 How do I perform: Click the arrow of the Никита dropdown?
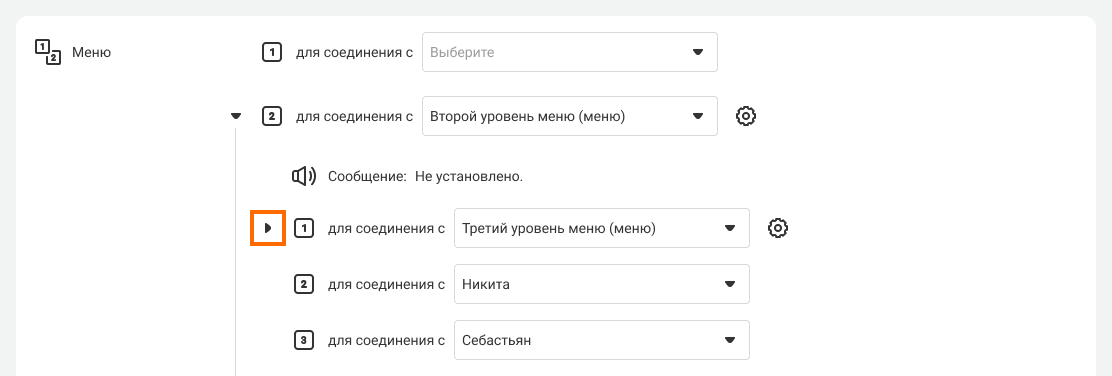pos(729,284)
